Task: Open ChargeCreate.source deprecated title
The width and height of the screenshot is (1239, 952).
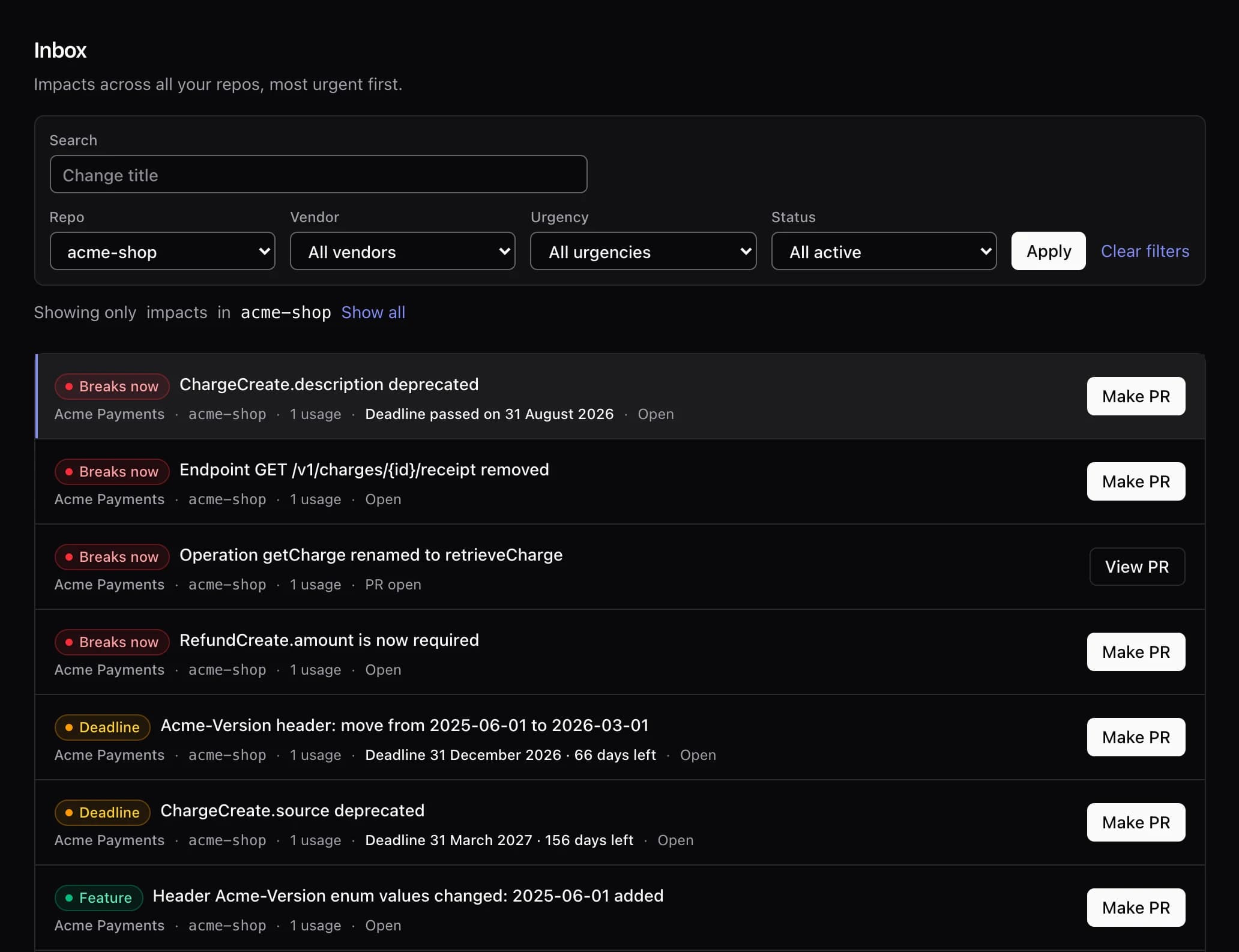Action: tap(292, 810)
